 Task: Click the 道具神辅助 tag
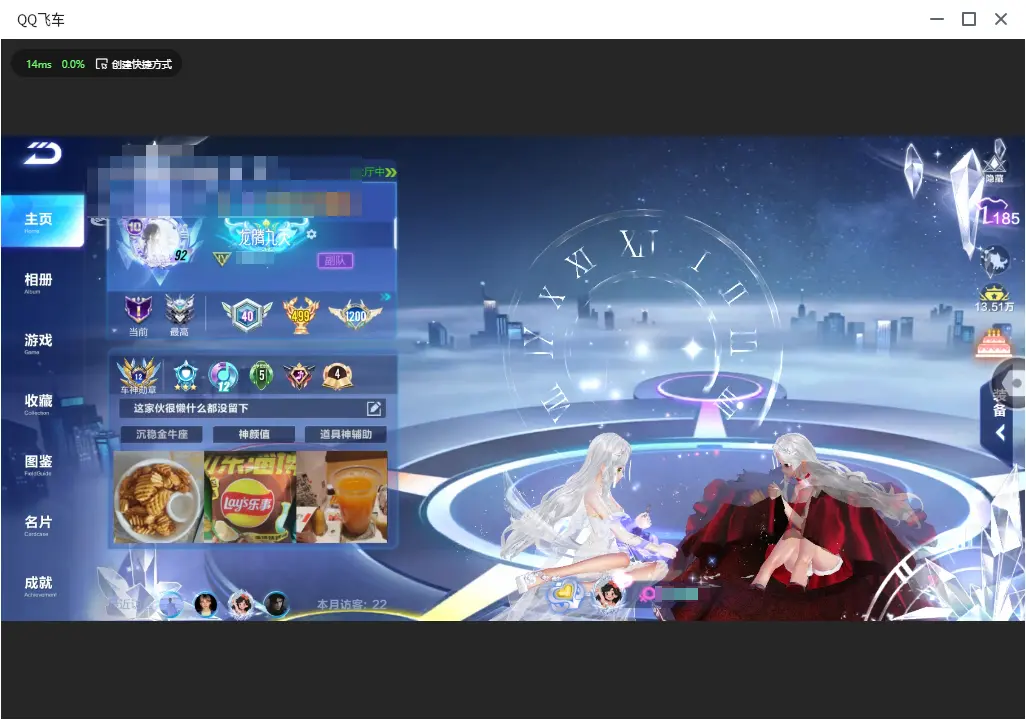pos(345,434)
